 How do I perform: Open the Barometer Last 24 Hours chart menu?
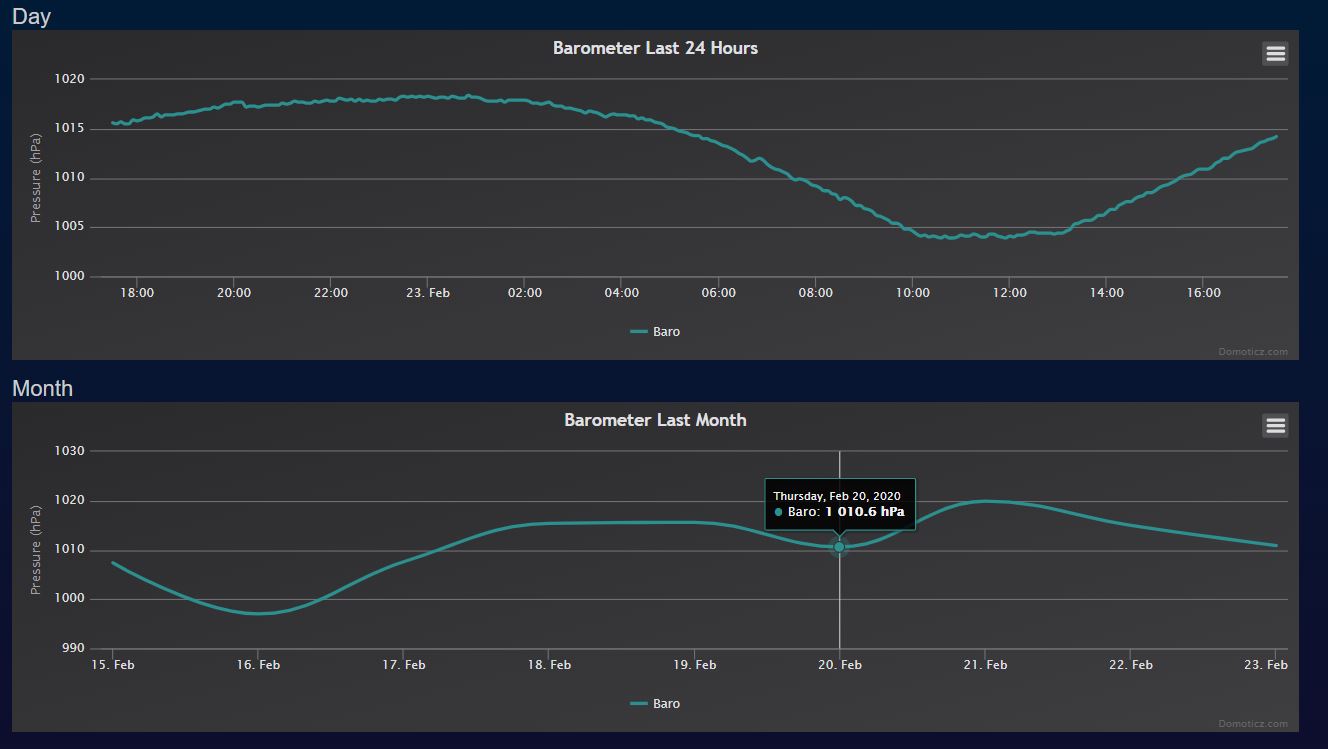click(x=1275, y=54)
